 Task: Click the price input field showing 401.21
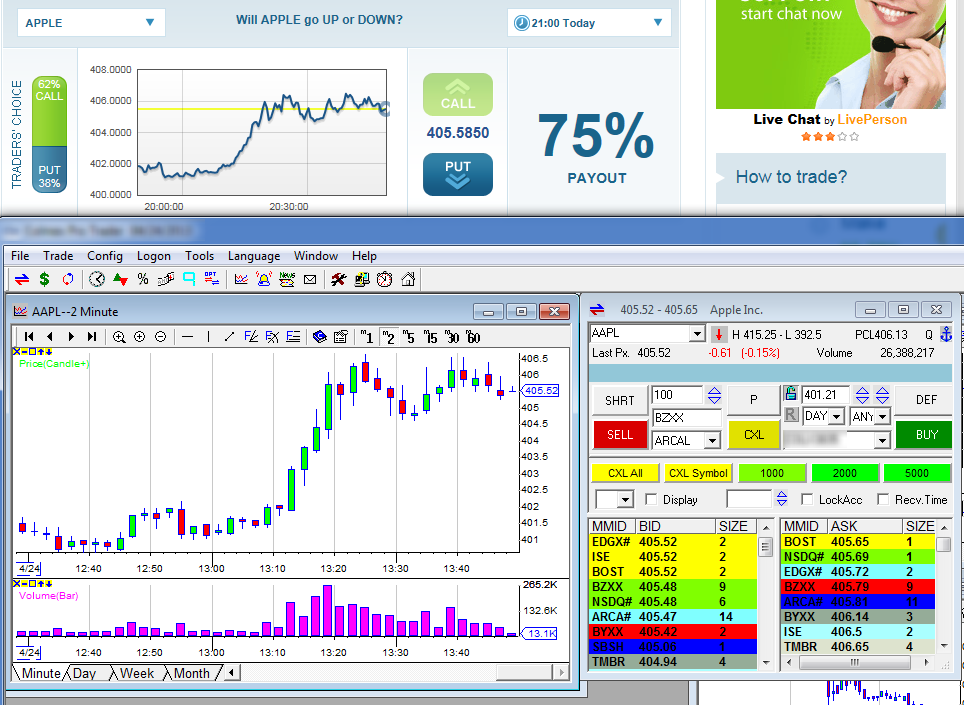(x=825, y=395)
